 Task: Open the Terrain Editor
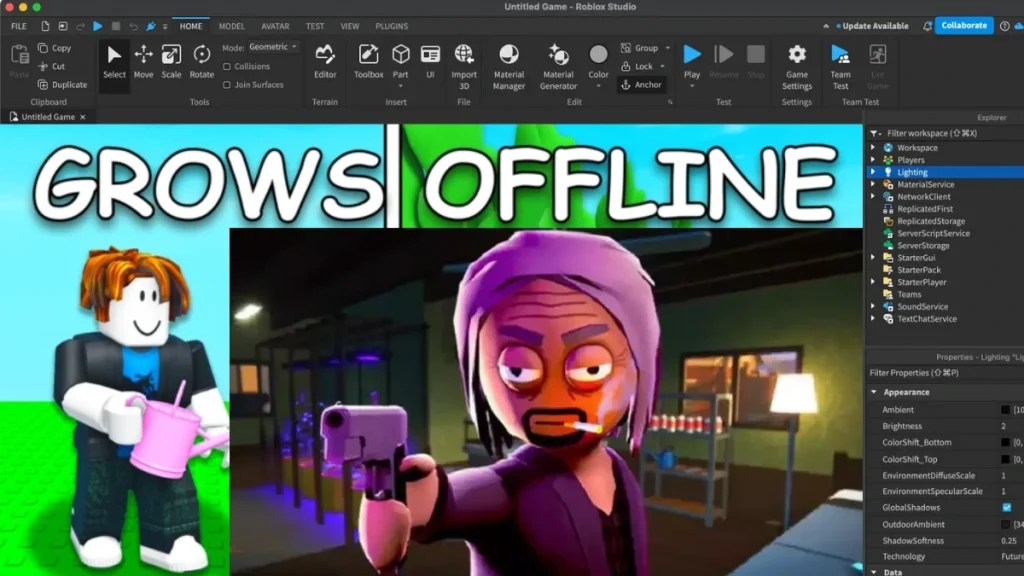[x=325, y=63]
